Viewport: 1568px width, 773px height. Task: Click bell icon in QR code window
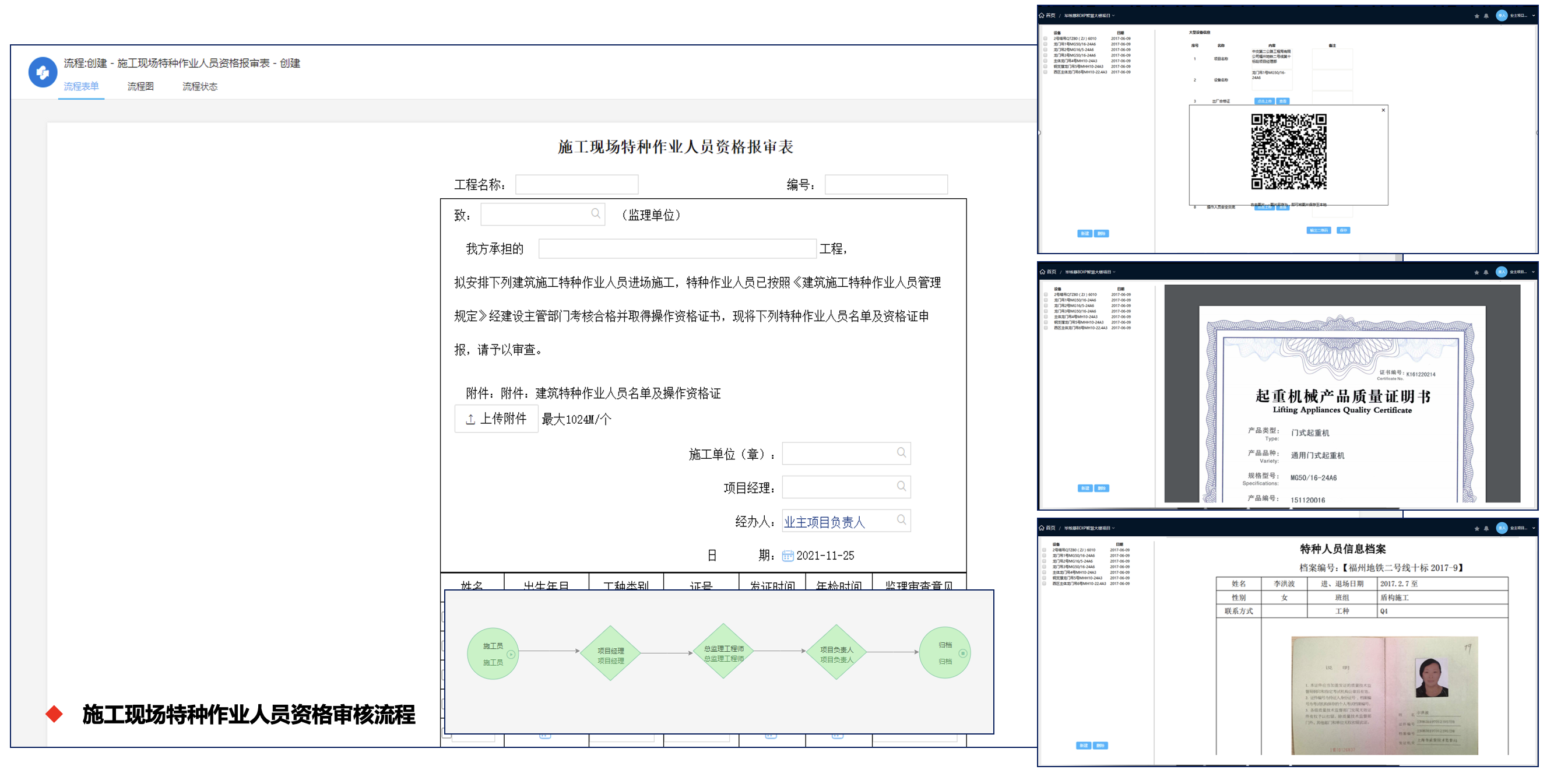tap(1486, 16)
